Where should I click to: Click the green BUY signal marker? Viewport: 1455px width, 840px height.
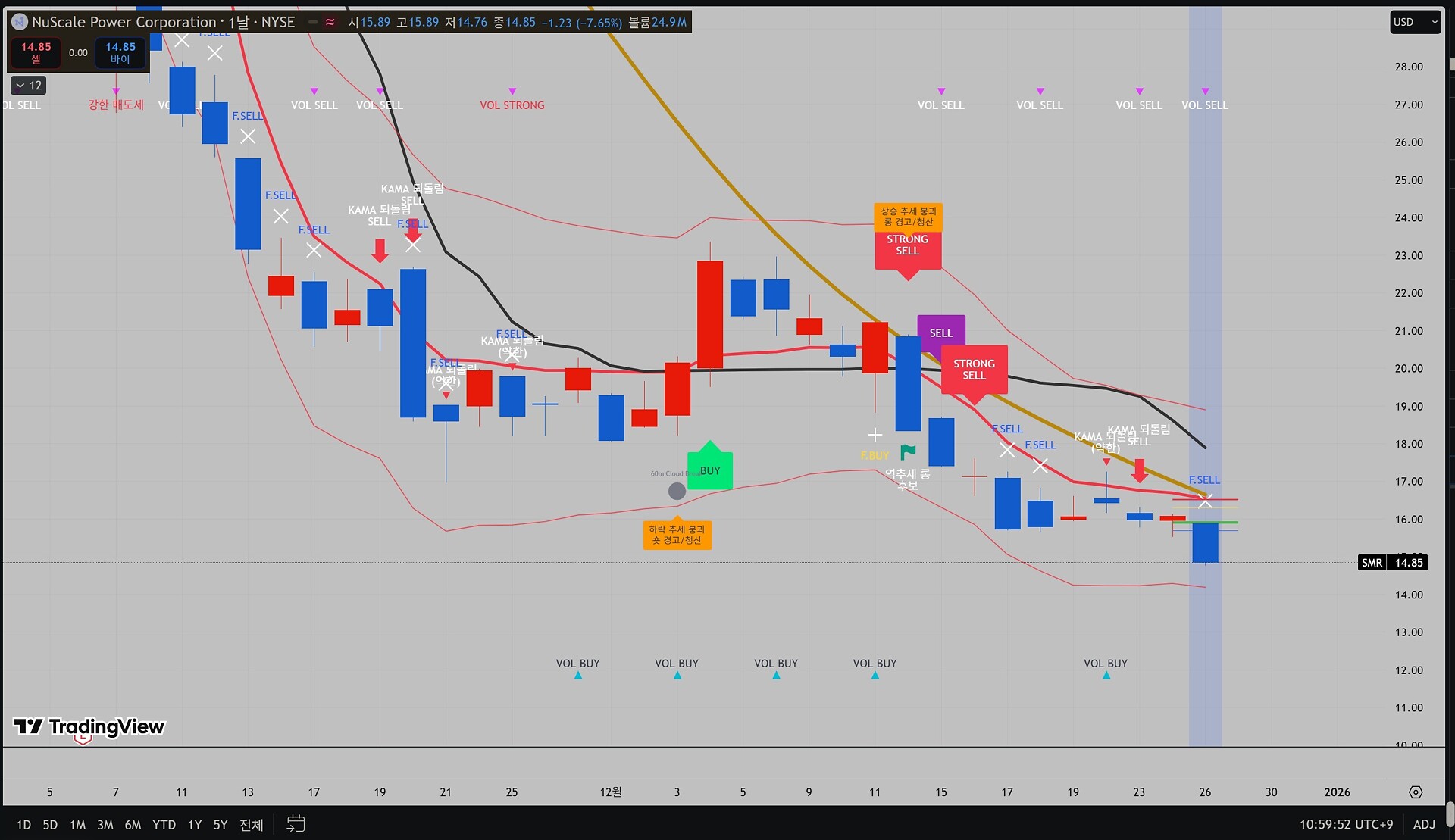tap(709, 470)
